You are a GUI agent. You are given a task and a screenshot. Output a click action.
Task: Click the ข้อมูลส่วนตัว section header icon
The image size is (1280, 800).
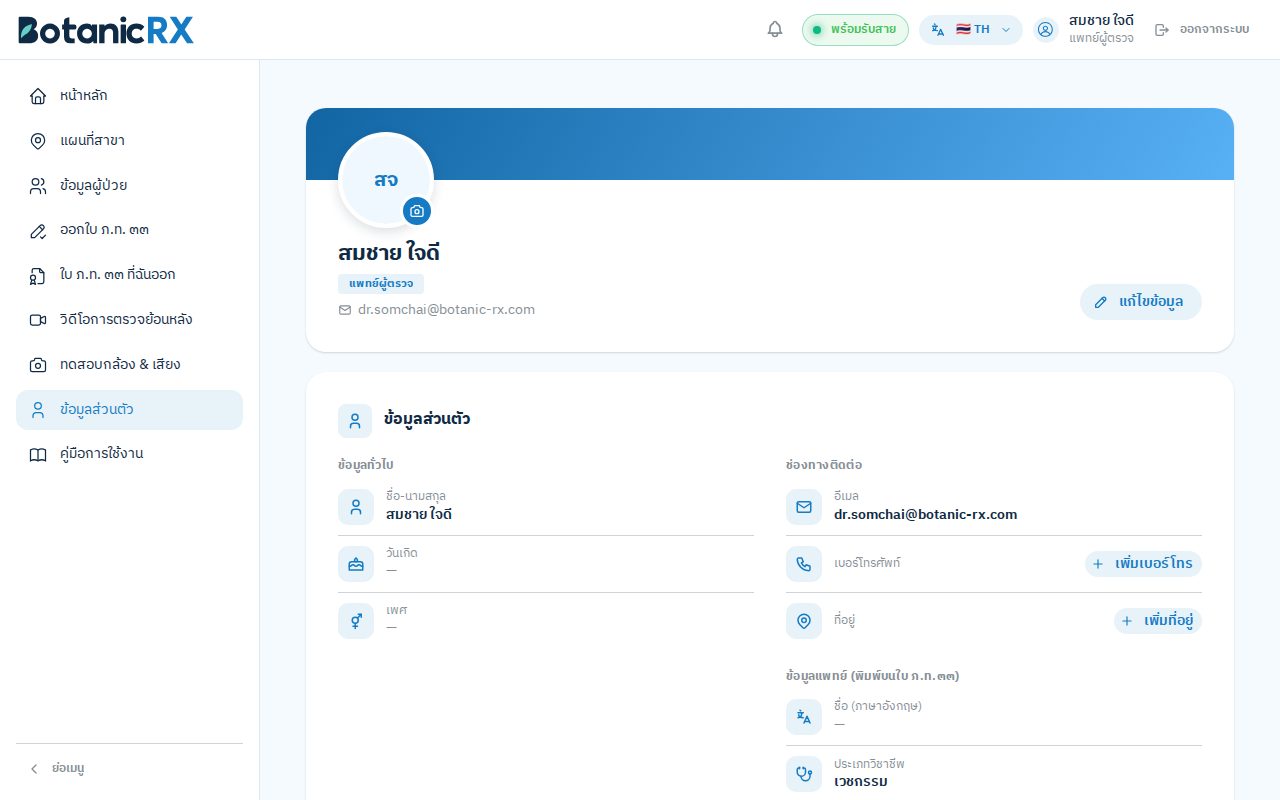click(x=355, y=421)
